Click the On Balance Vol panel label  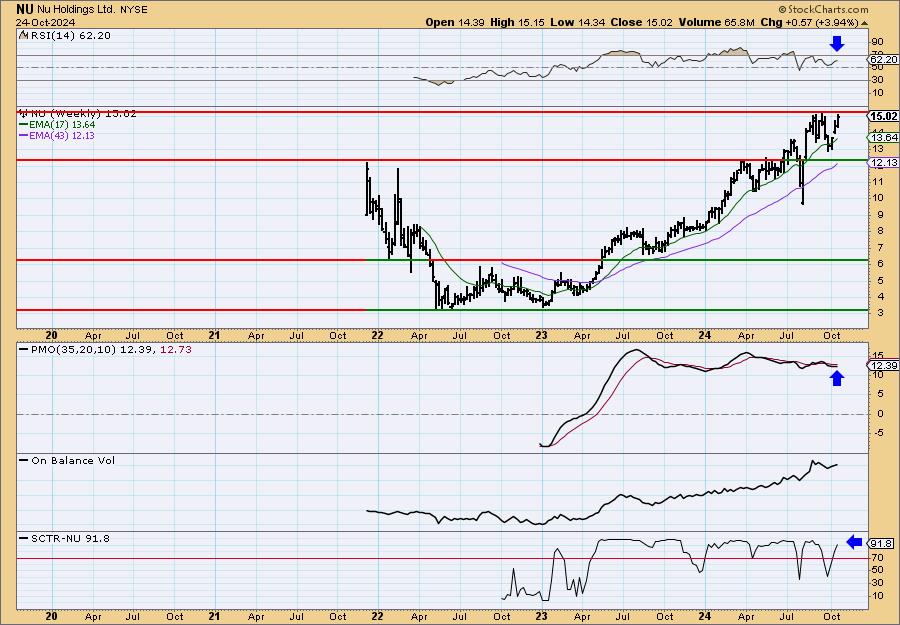pos(73,461)
